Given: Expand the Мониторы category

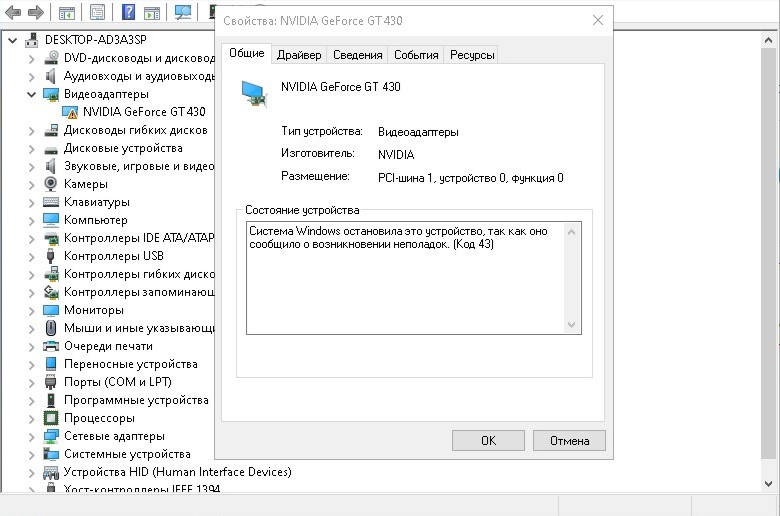Looking at the screenshot, I should point(31,310).
